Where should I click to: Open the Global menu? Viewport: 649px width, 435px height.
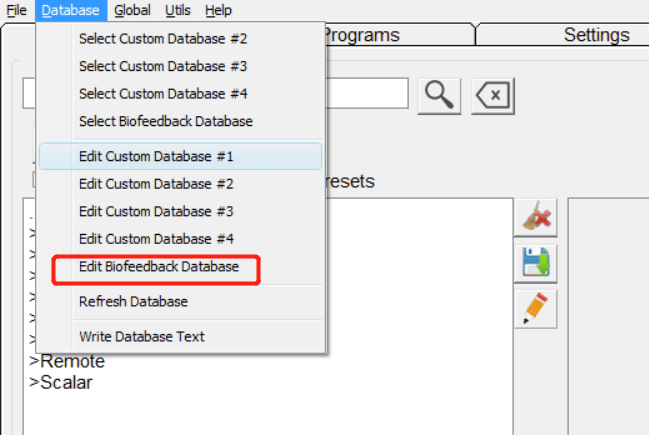click(132, 10)
